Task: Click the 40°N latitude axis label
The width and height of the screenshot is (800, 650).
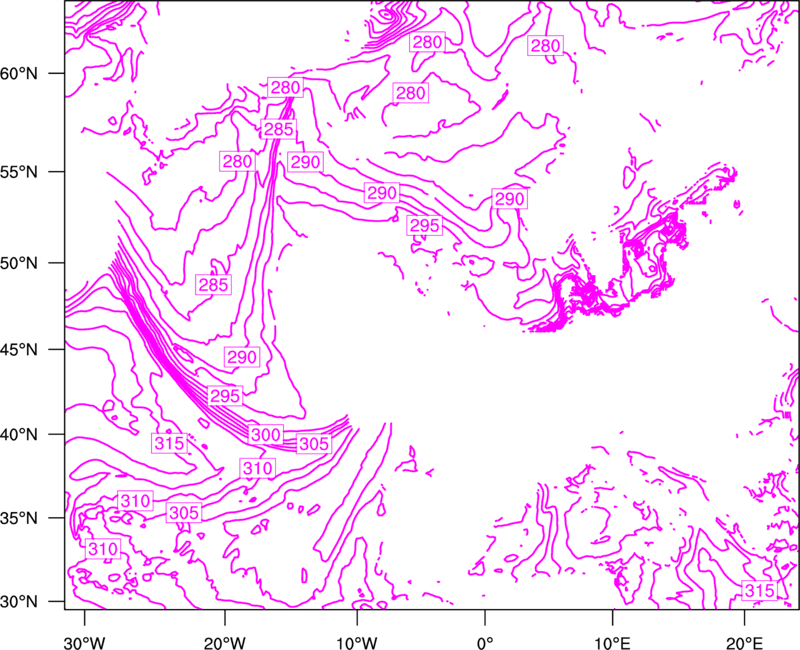Action: click(x=19, y=435)
